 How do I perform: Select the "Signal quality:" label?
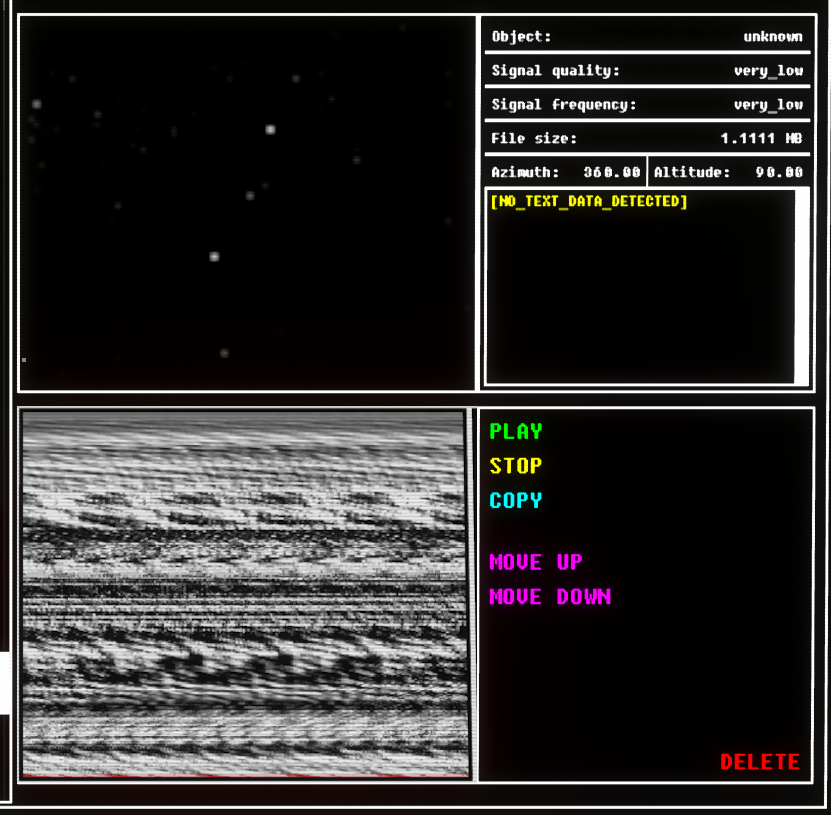555,71
